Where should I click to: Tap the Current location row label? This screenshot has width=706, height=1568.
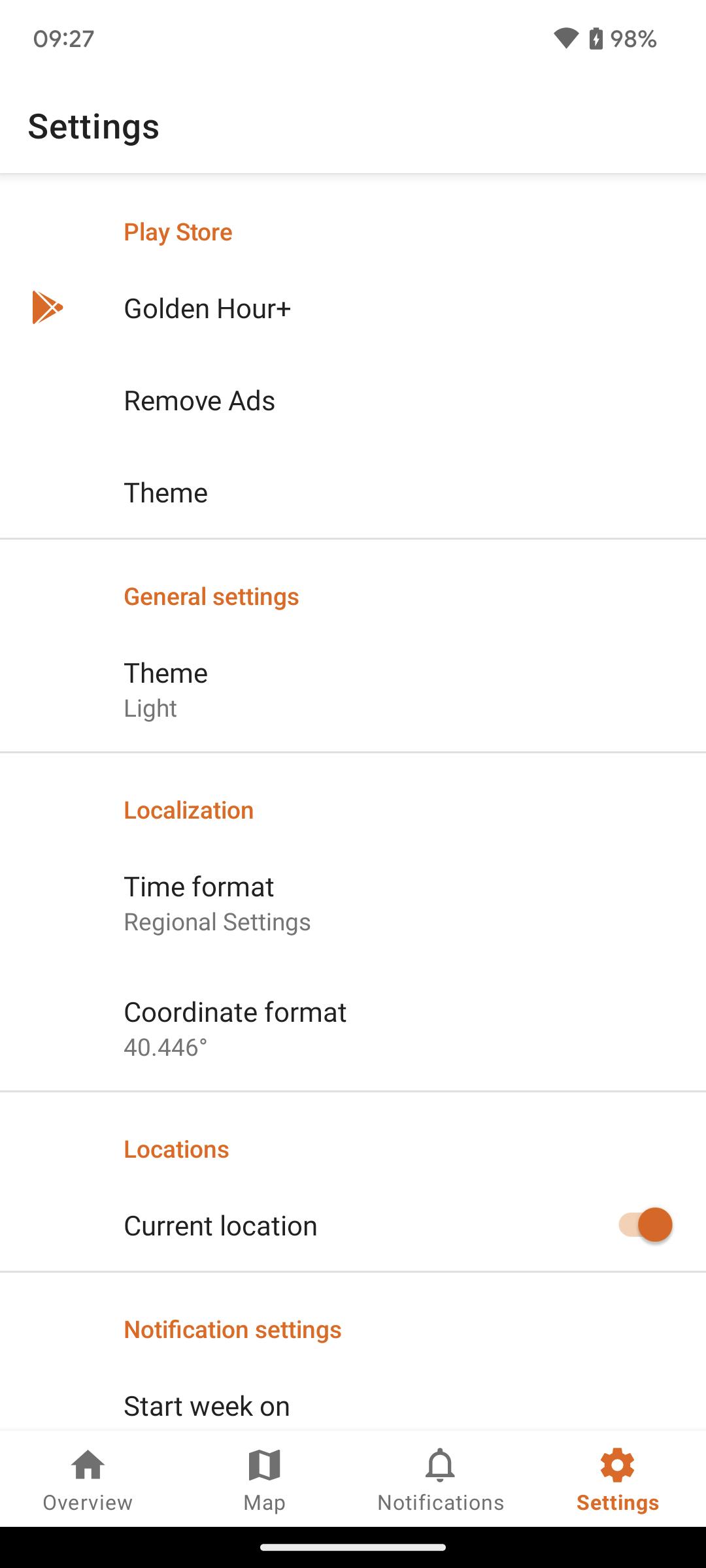tap(220, 1226)
